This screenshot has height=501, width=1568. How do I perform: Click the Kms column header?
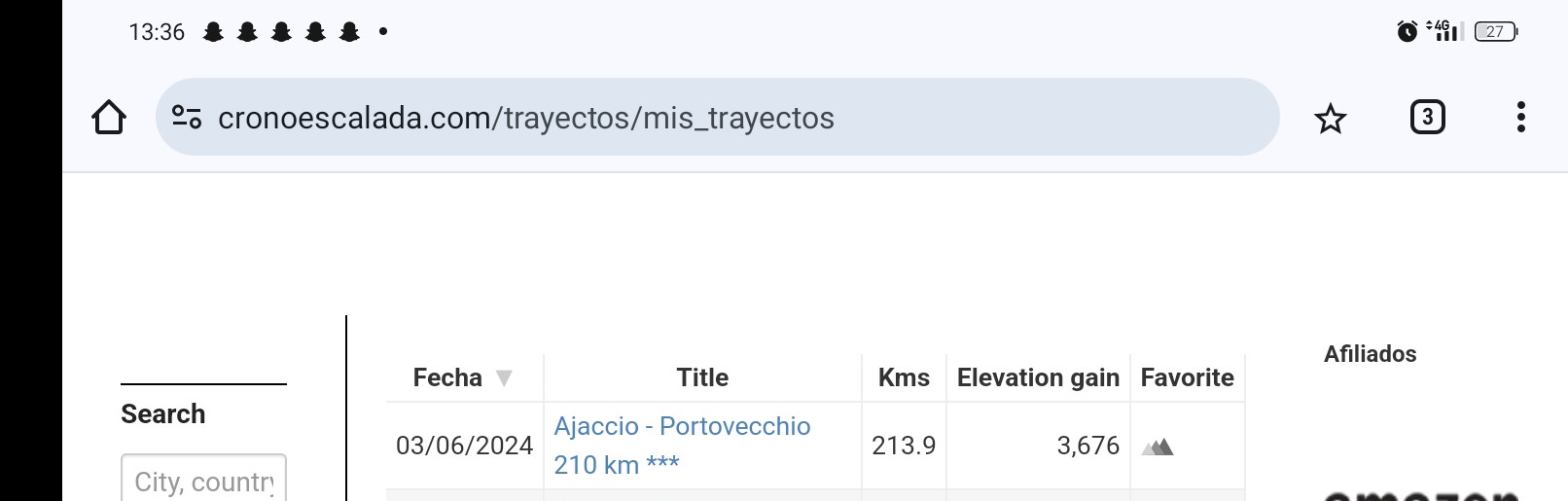[904, 377]
